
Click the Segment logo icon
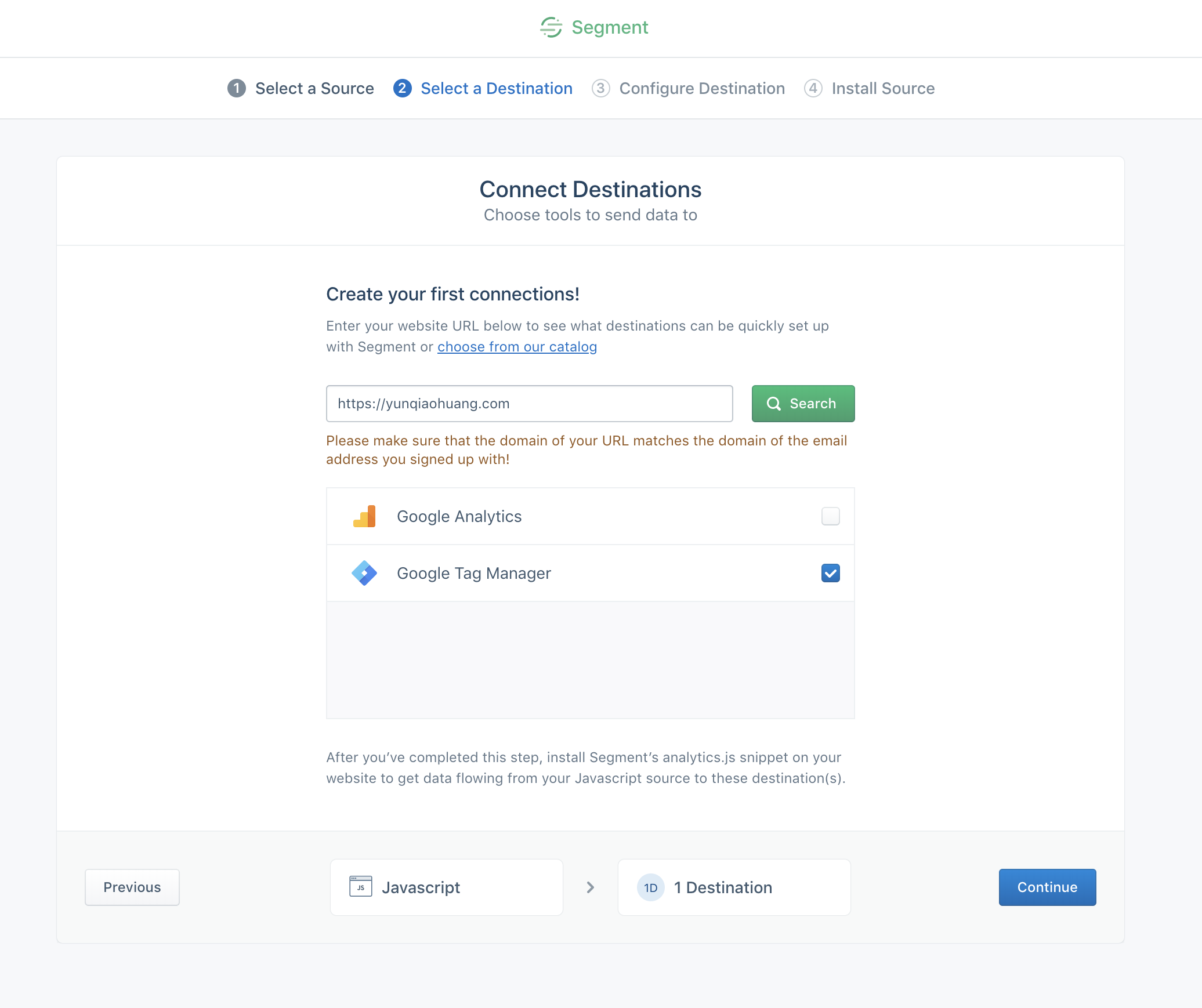(x=551, y=27)
